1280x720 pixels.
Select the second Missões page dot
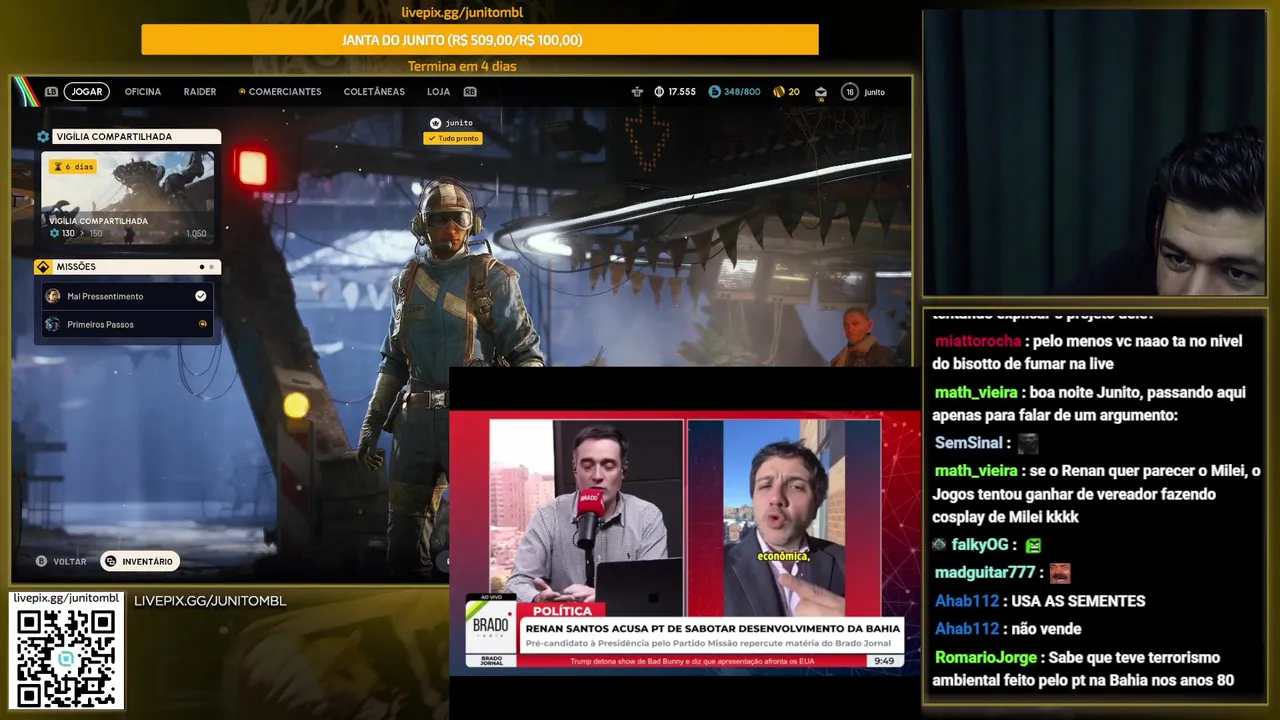(211, 267)
